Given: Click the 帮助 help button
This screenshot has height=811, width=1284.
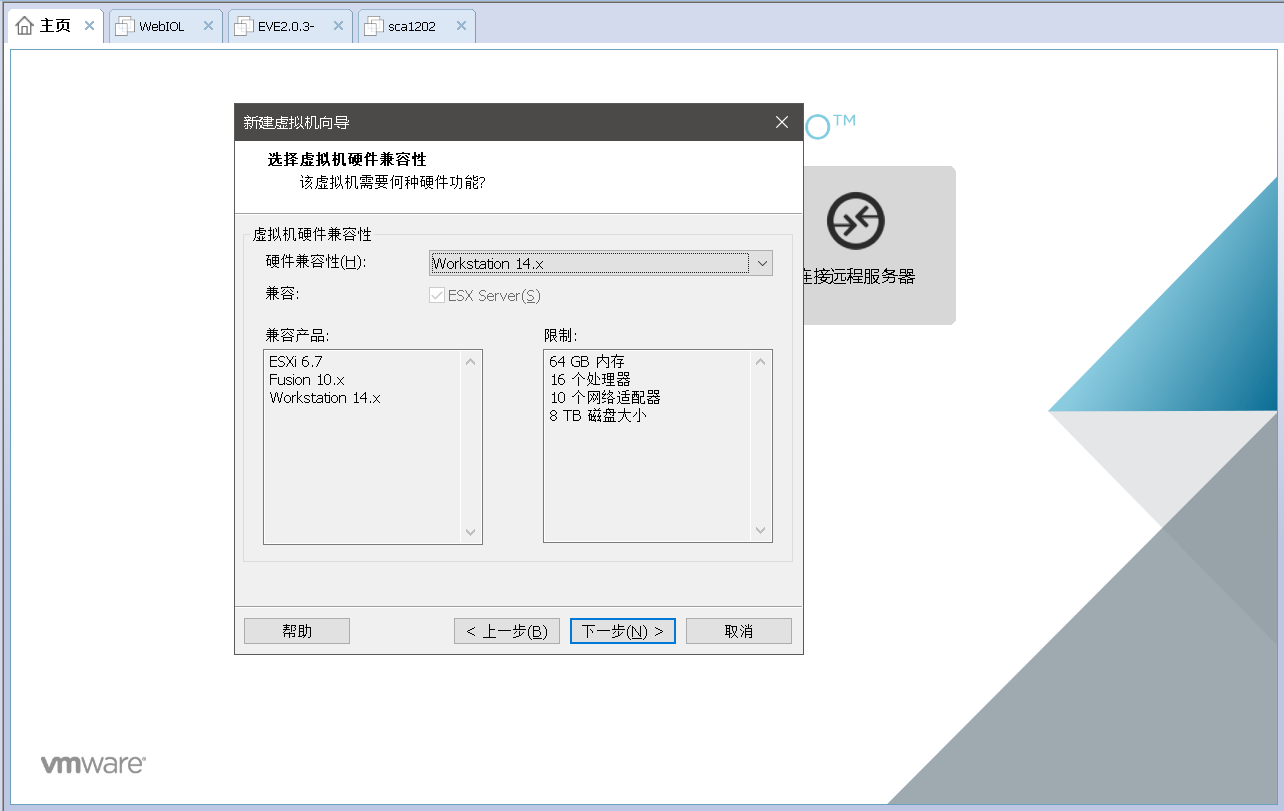Looking at the screenshot, I should click(297, 631).
